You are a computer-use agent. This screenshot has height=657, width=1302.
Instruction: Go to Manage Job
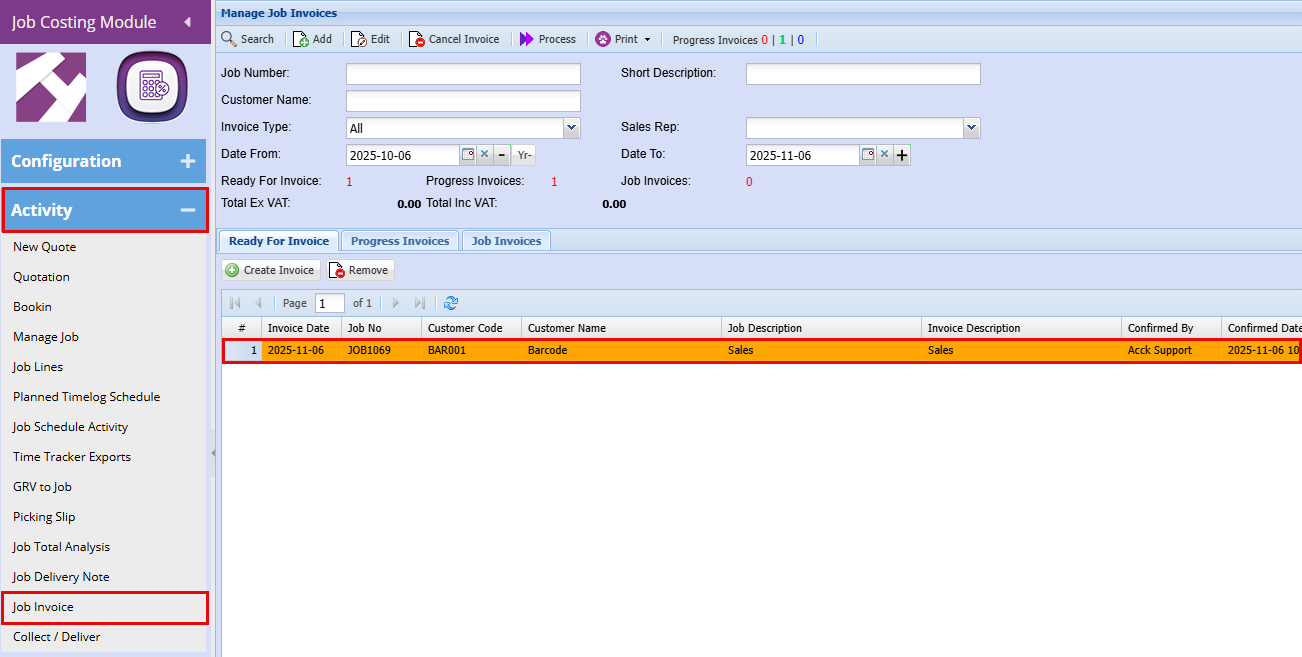45,337
